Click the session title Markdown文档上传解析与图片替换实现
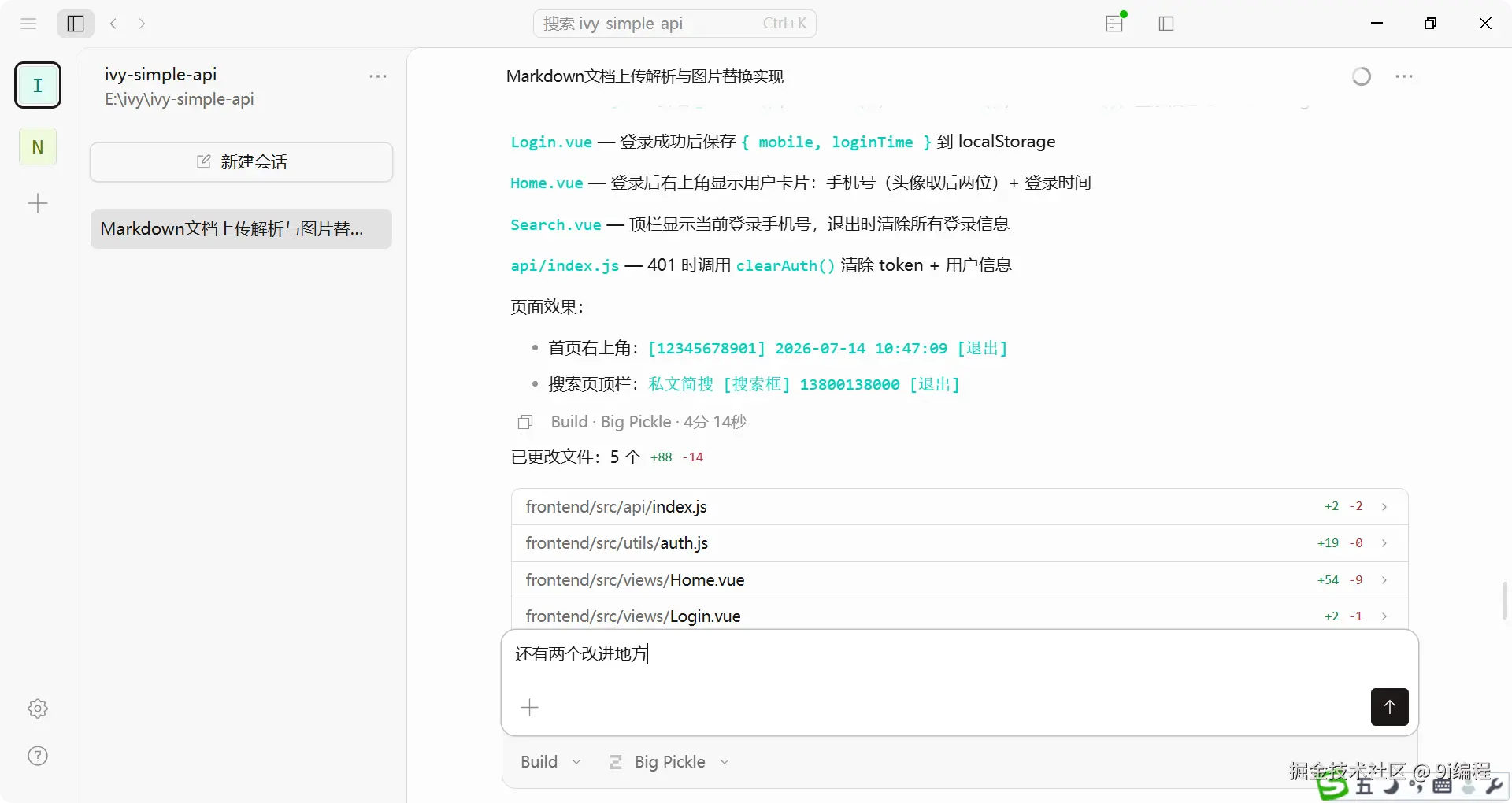 pyautogui.click(x=645, y=76)
